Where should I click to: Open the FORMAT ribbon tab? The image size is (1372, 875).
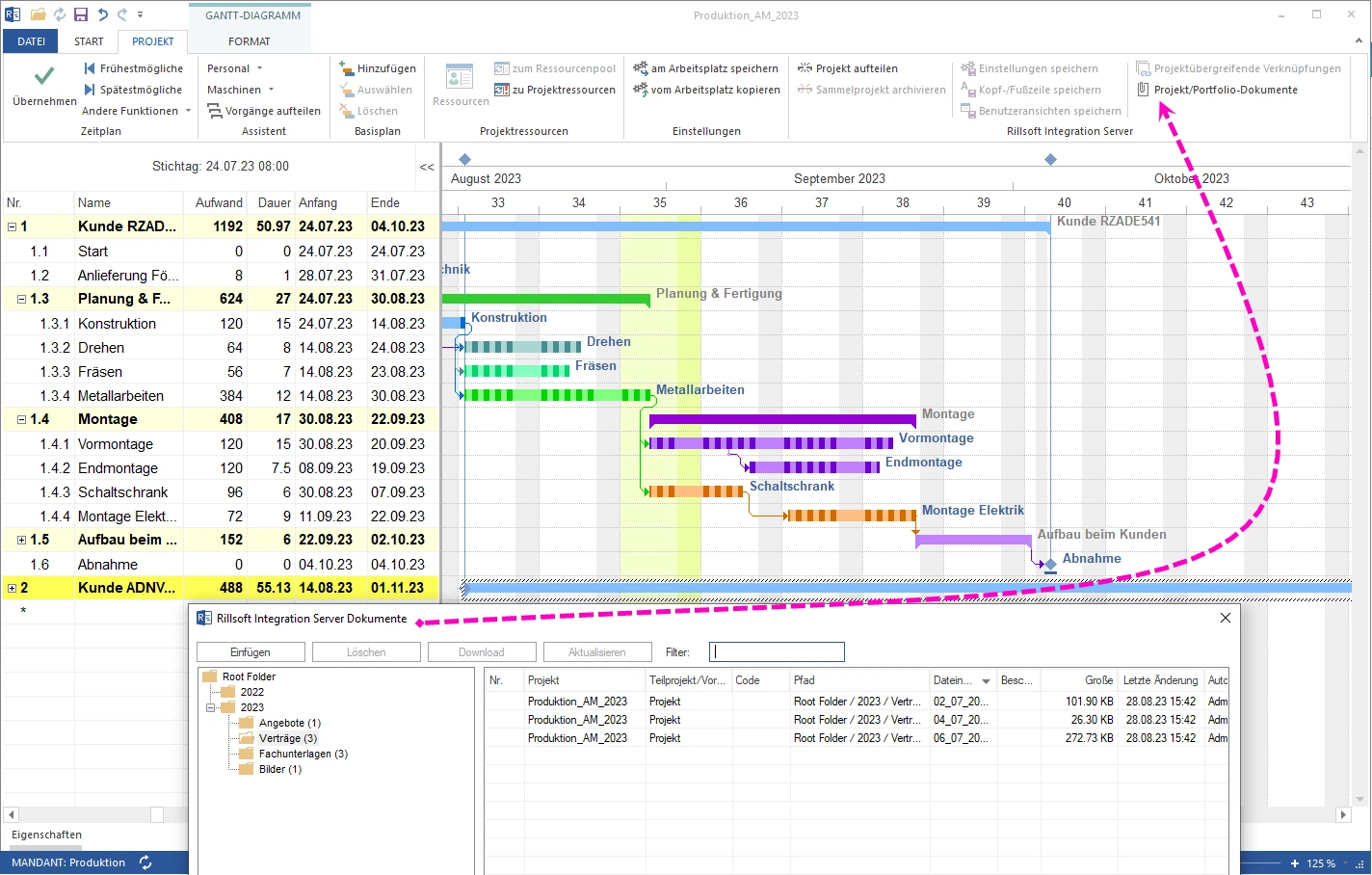point(249,41)
